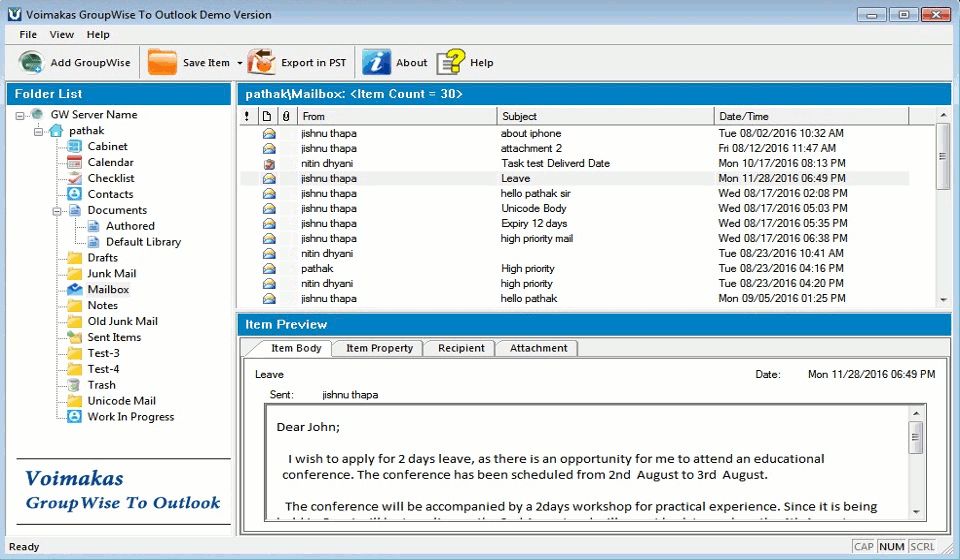960x560 pixels.
Task: Select the message high priority mail
Action: click(x=574, y=239)
